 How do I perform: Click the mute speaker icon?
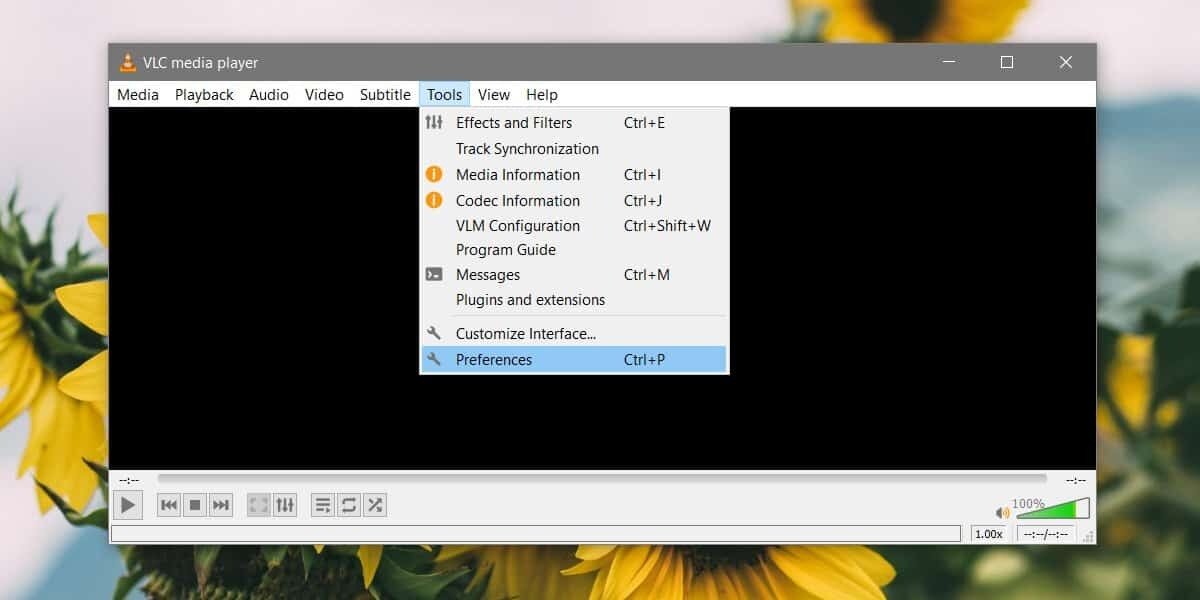coord(1002,511)
